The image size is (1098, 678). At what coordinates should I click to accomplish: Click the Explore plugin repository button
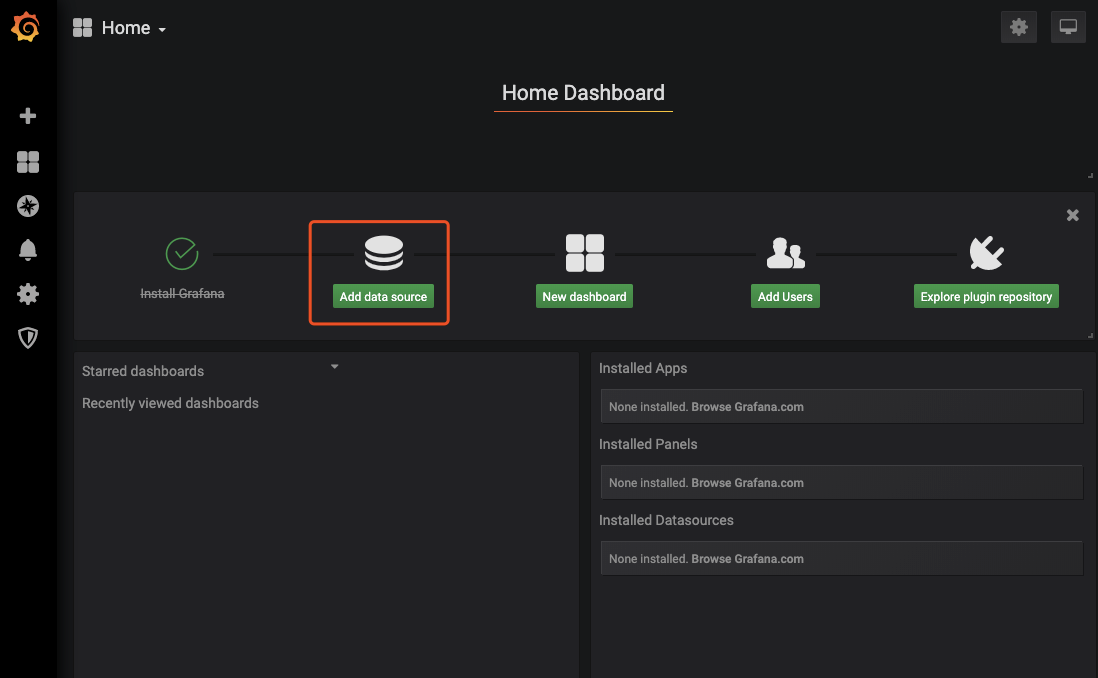coord(986,296)
